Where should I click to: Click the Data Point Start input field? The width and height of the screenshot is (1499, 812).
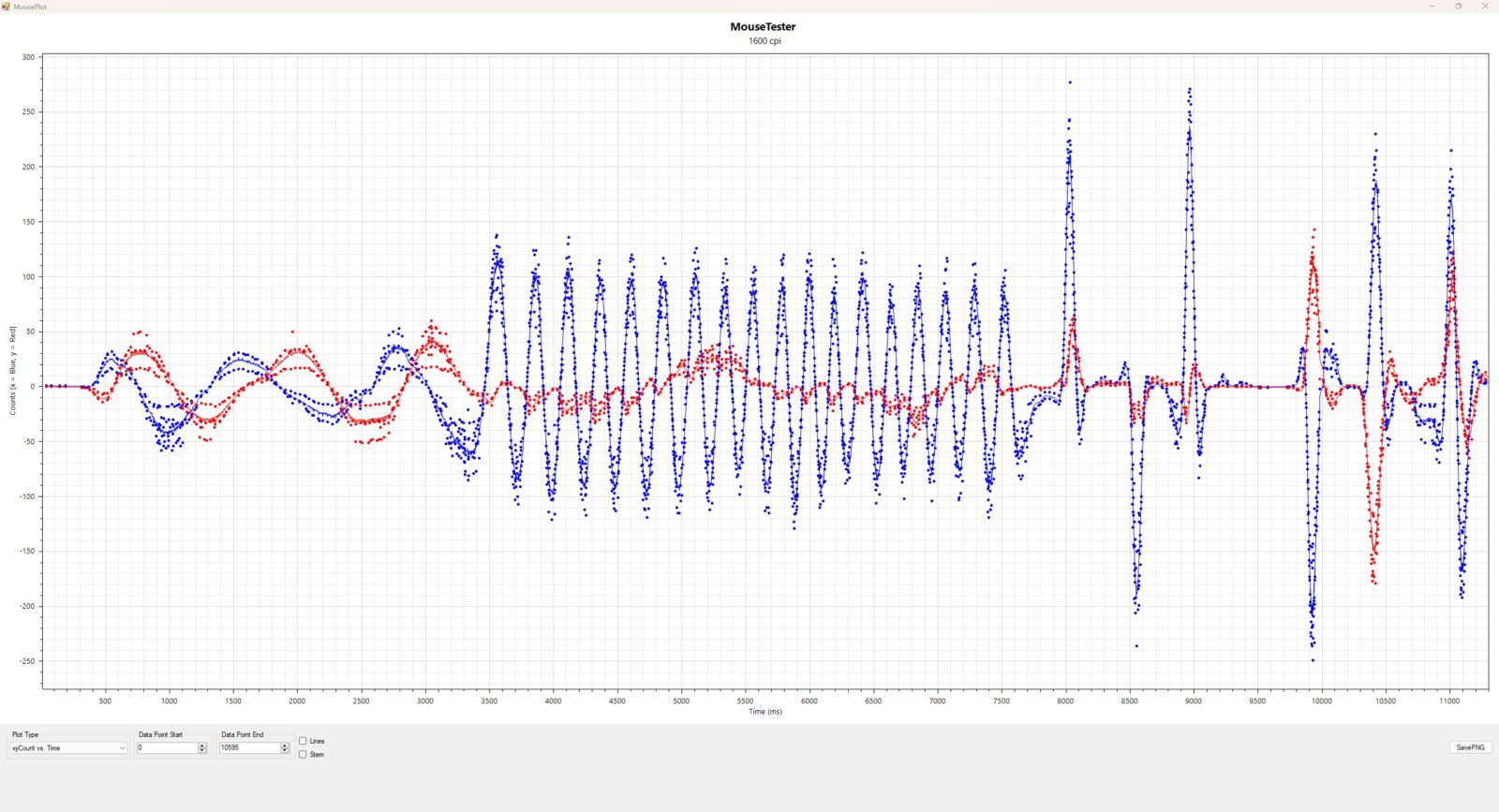pos(167,748)
